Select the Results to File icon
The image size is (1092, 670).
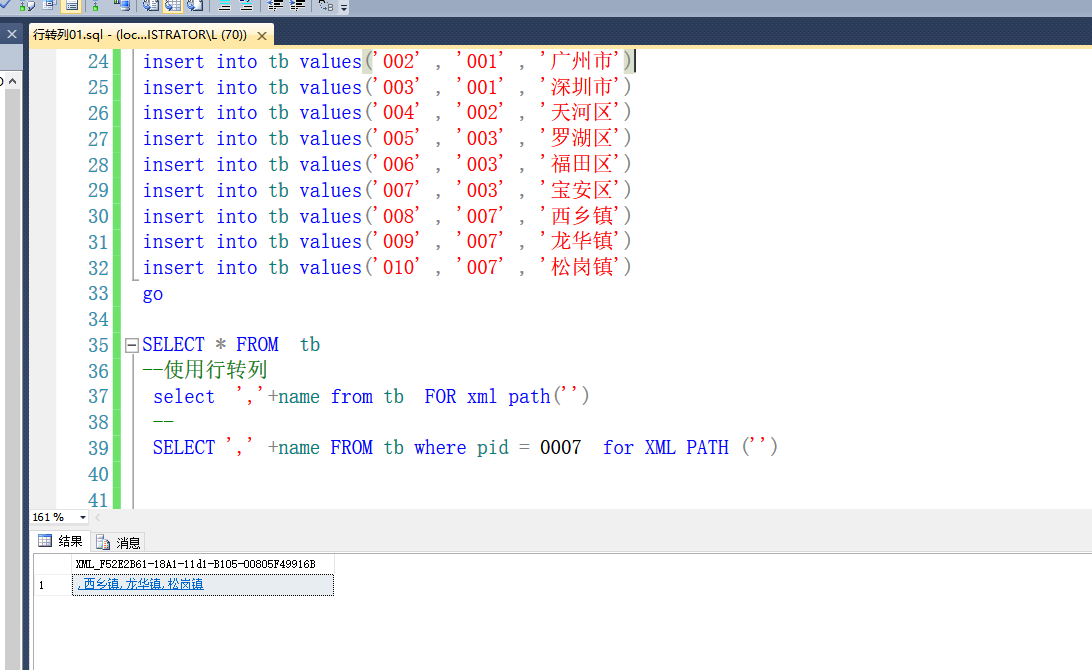[195, 5]
